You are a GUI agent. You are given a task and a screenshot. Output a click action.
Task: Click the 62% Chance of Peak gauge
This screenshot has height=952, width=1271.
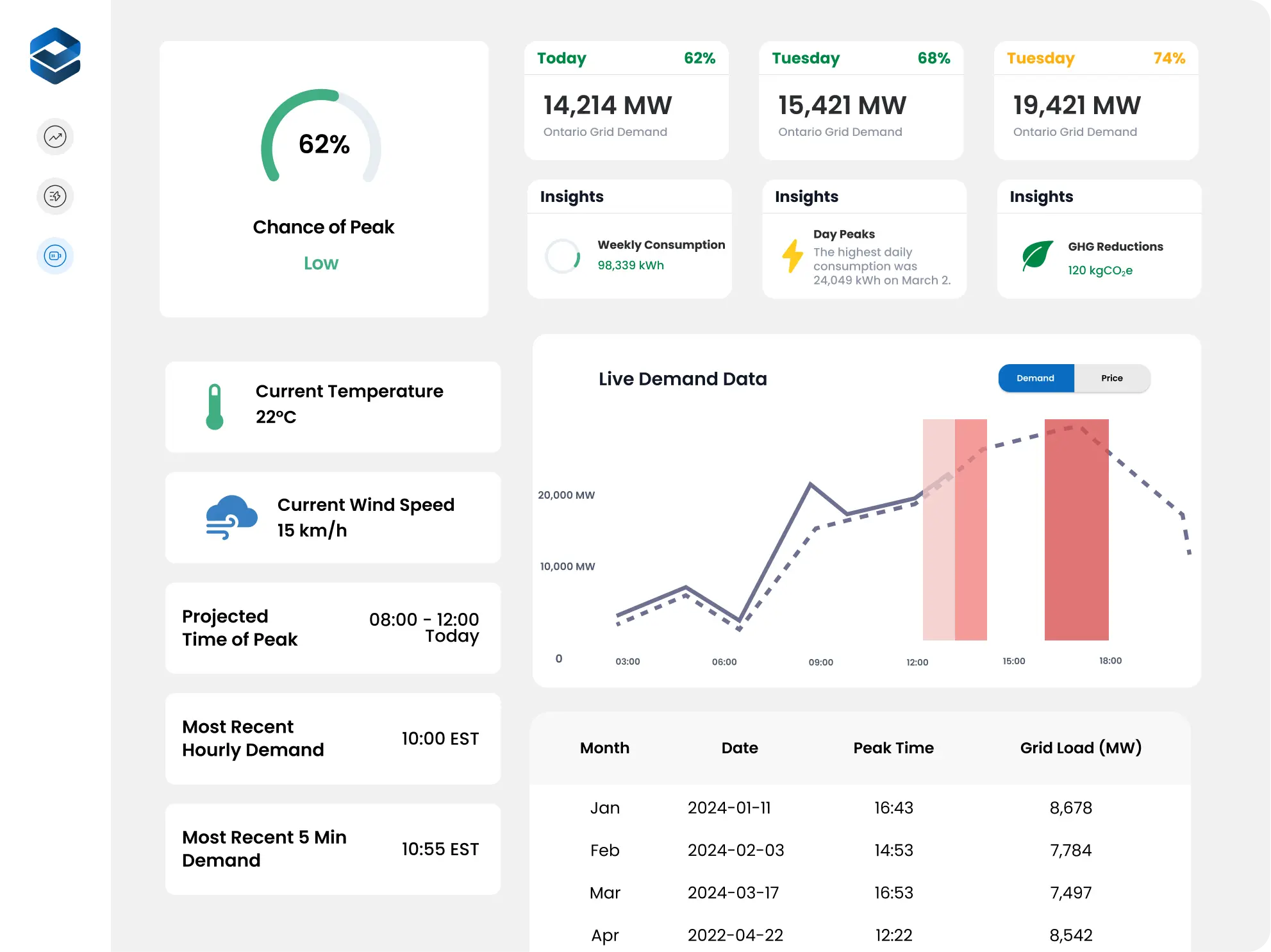322,137
